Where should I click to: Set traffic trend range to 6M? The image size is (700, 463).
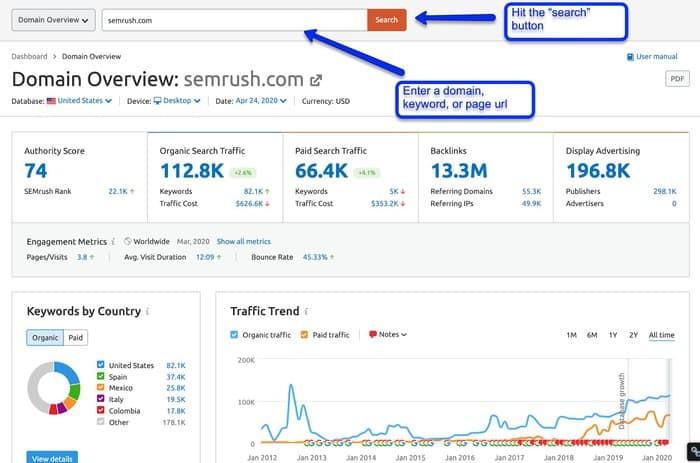(592, 335)
